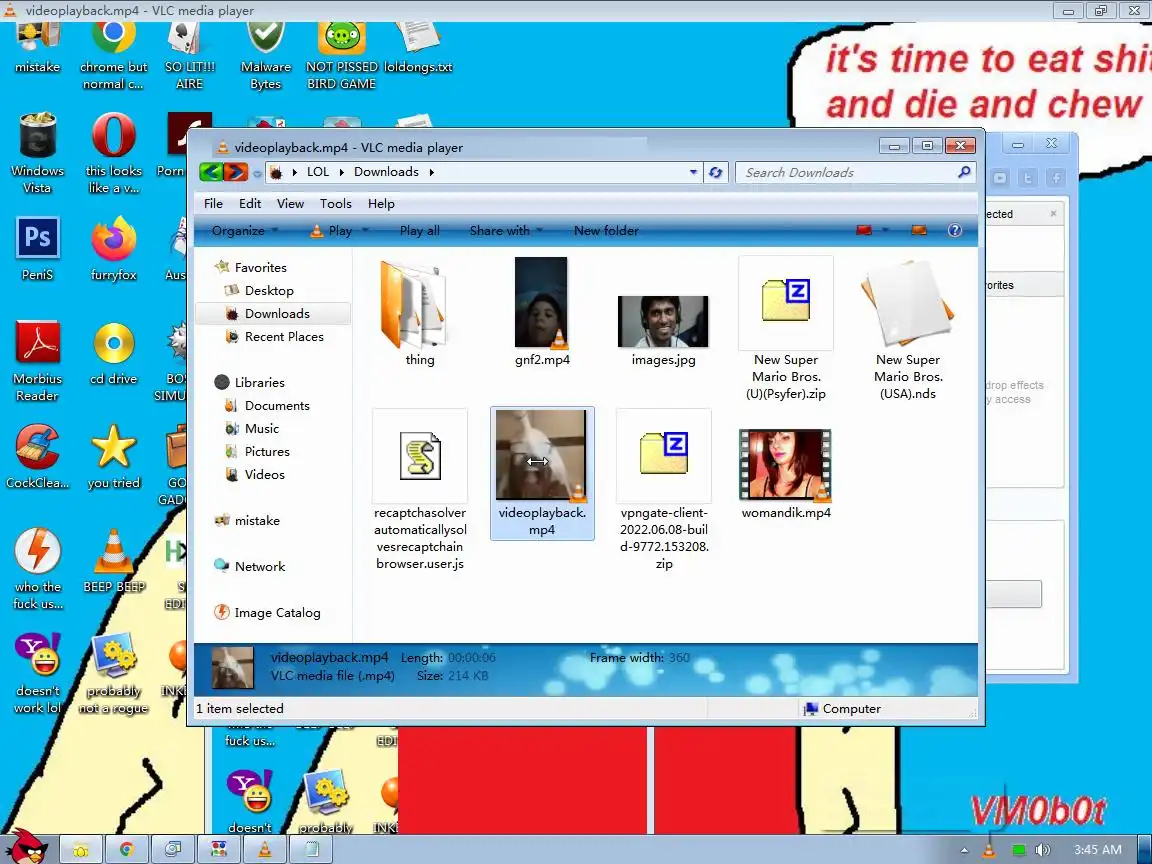Image resolution: width=1152 pixels, height=864 pixels.
Task: Select recaptchasolver user.js script file
Action: 420,490
